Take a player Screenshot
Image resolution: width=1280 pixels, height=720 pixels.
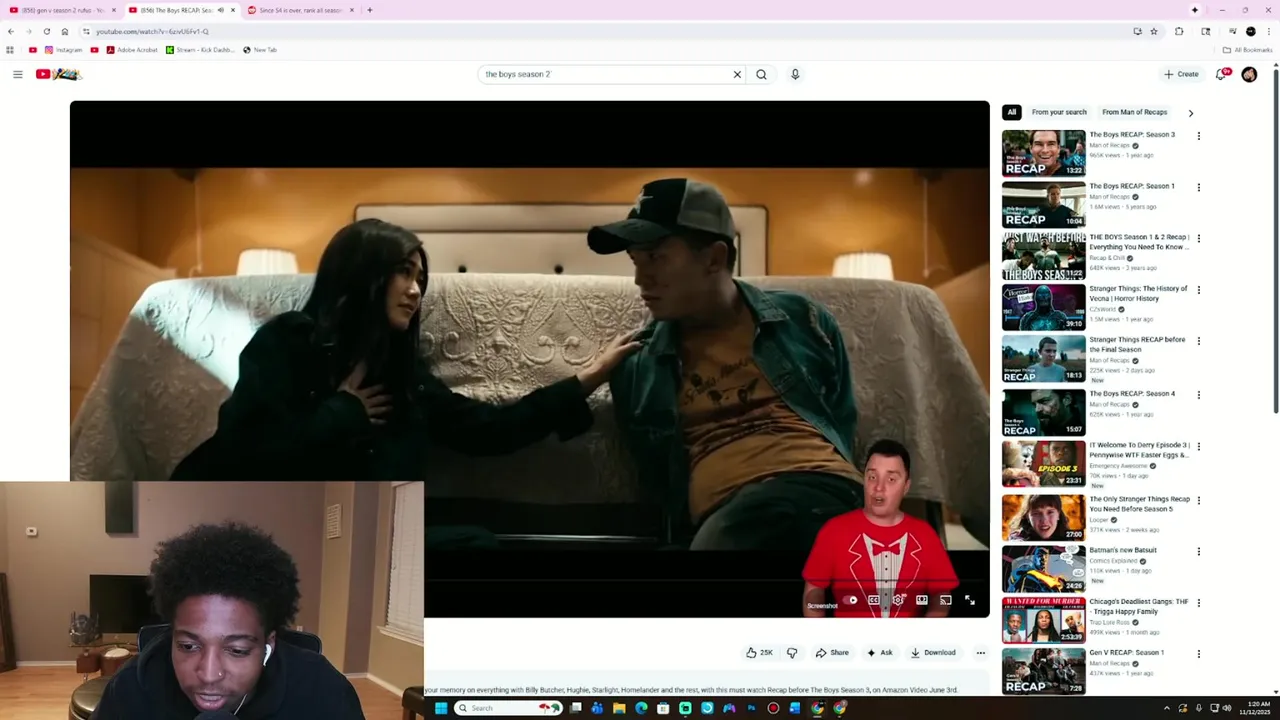822,606
